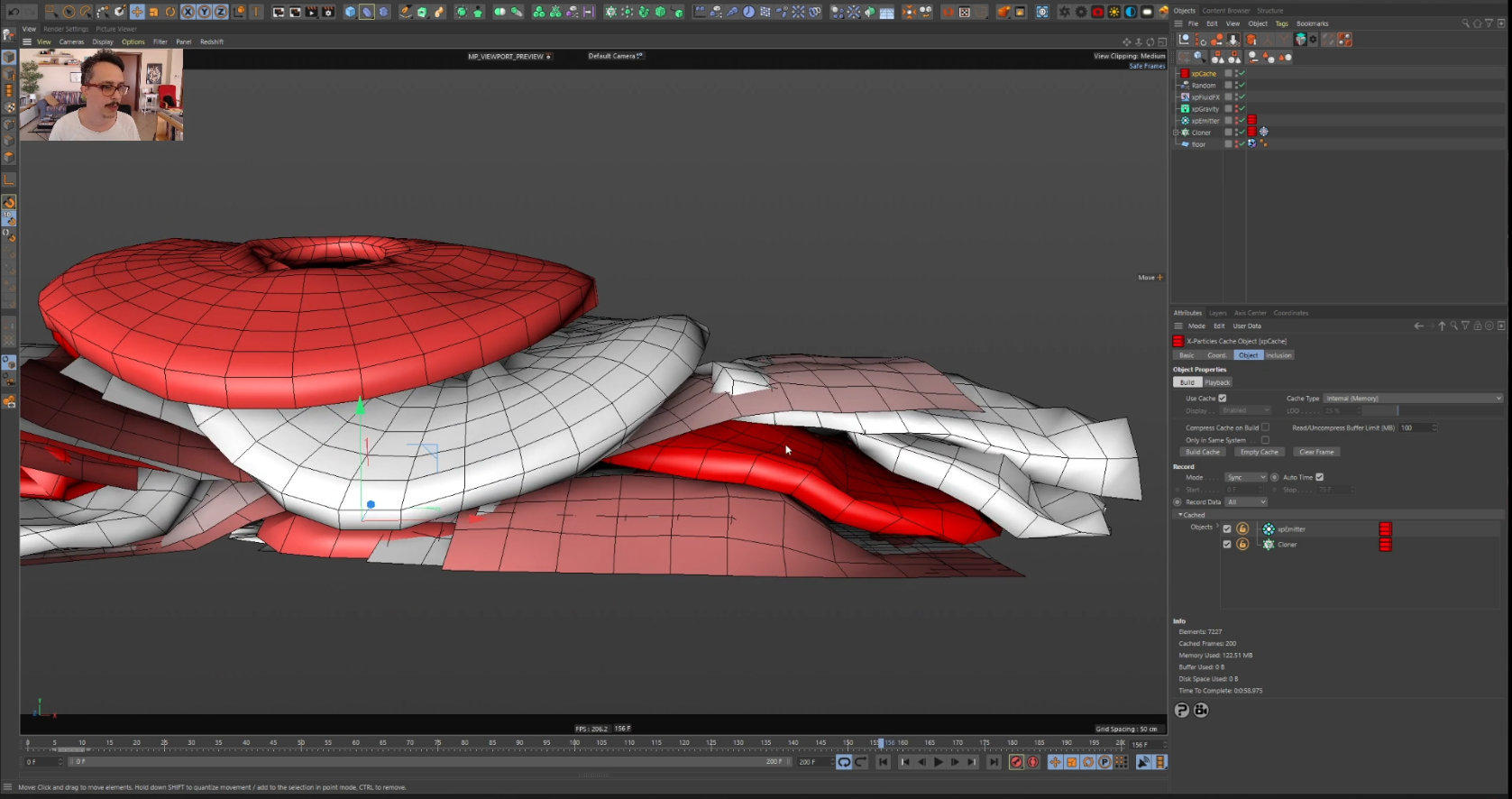Open the Cameras viewport menu

pyautogui.click(x=71, y=41)
